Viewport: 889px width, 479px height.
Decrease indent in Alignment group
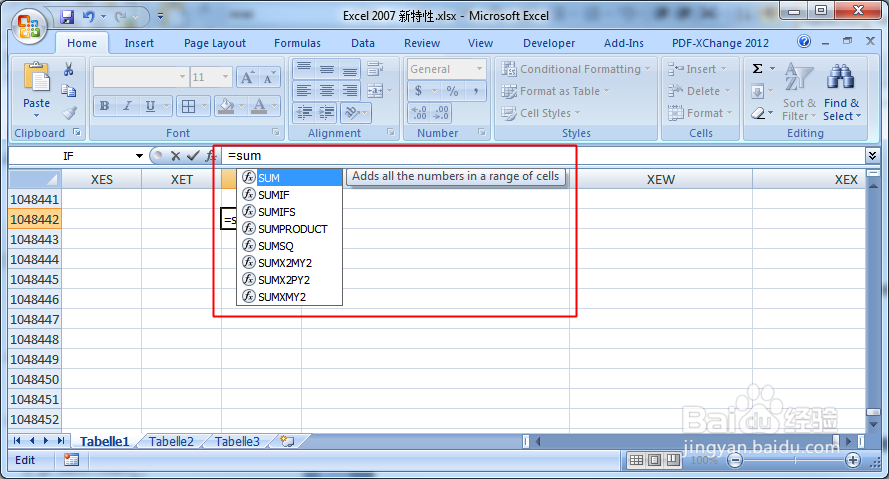point(304,113)
